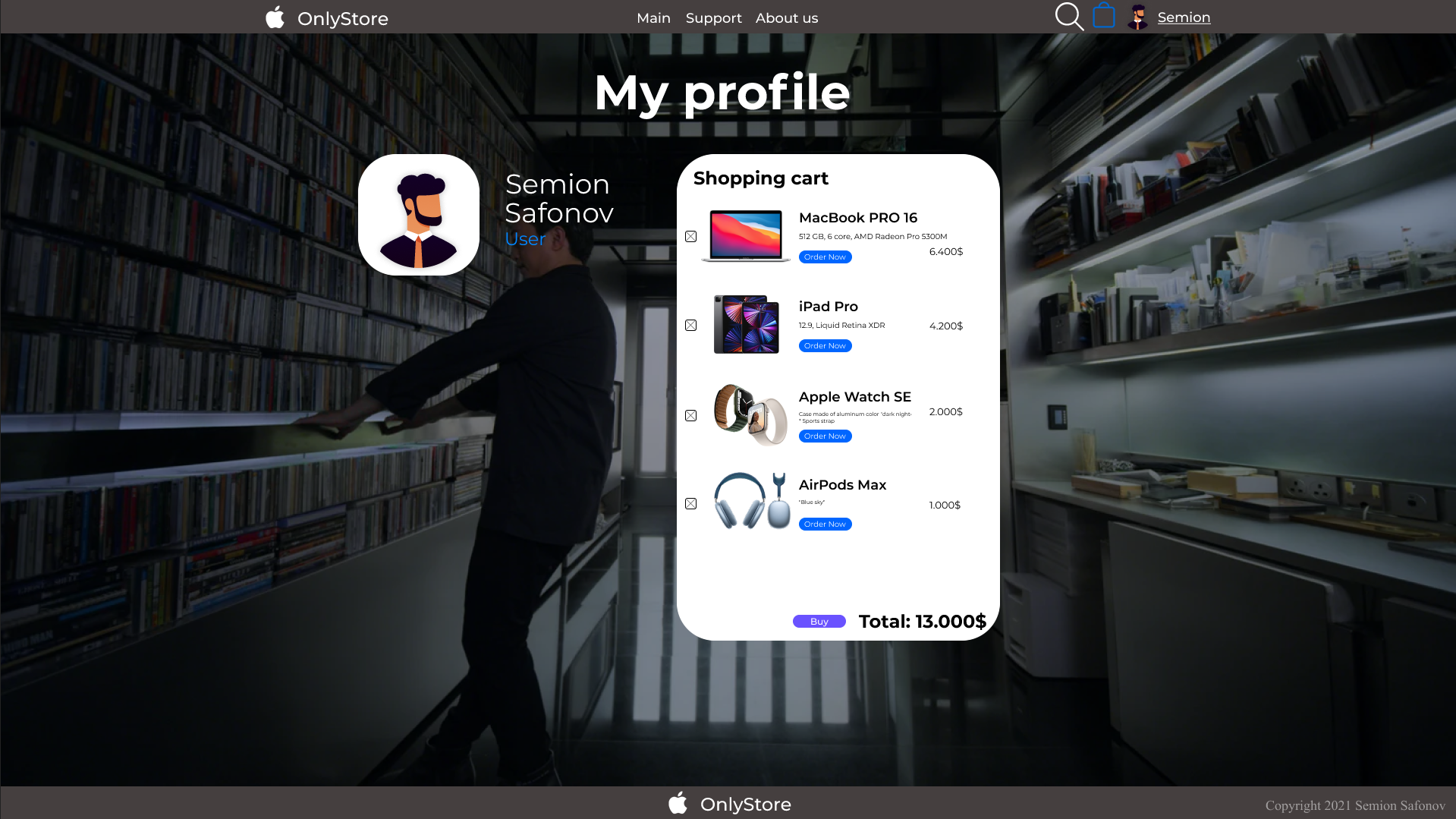Click the AirPods Max product image
Screen dimensions: 1456x819
(x=752, y=501)
